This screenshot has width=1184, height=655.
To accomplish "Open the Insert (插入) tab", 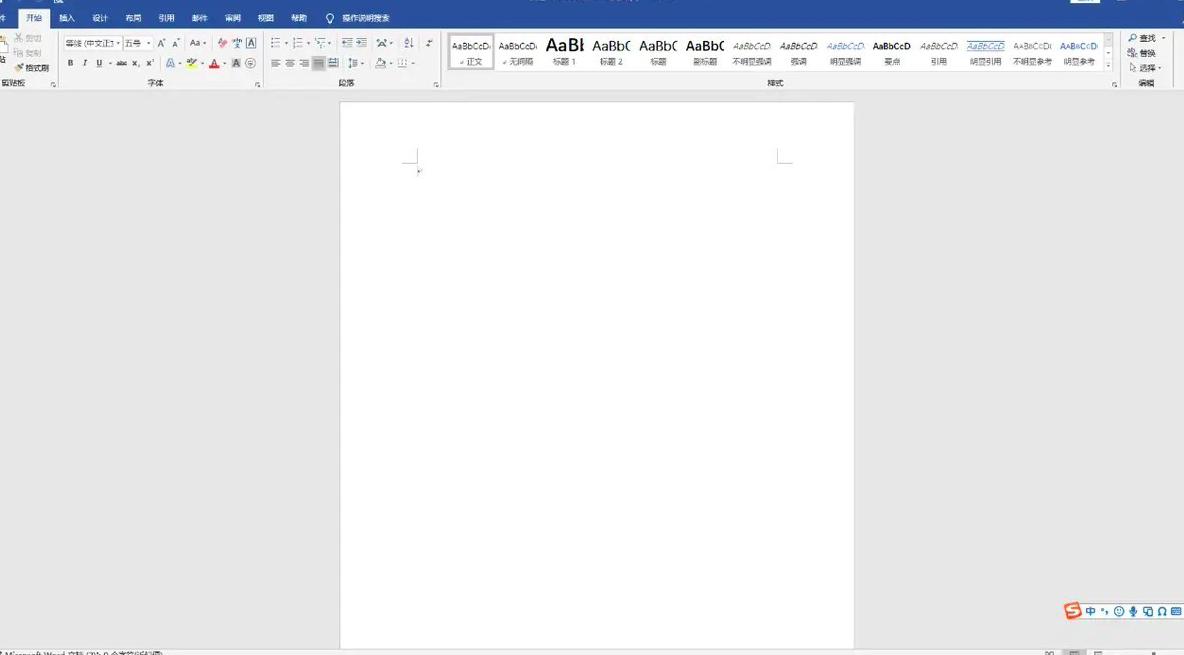I will [x=66, y=18].
